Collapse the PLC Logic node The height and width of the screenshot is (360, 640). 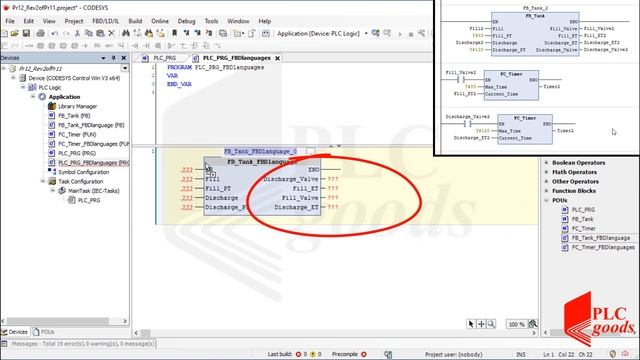(x=23, y=87)
